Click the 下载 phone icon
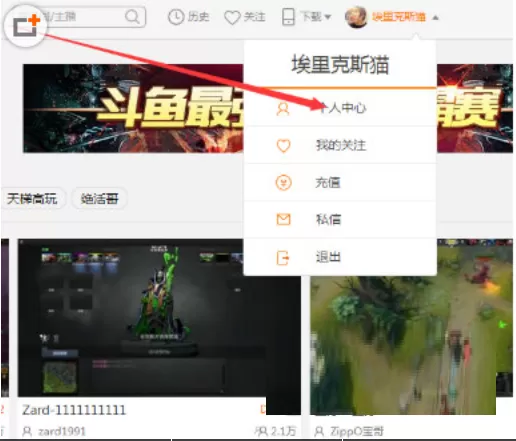 click(288, 17)
